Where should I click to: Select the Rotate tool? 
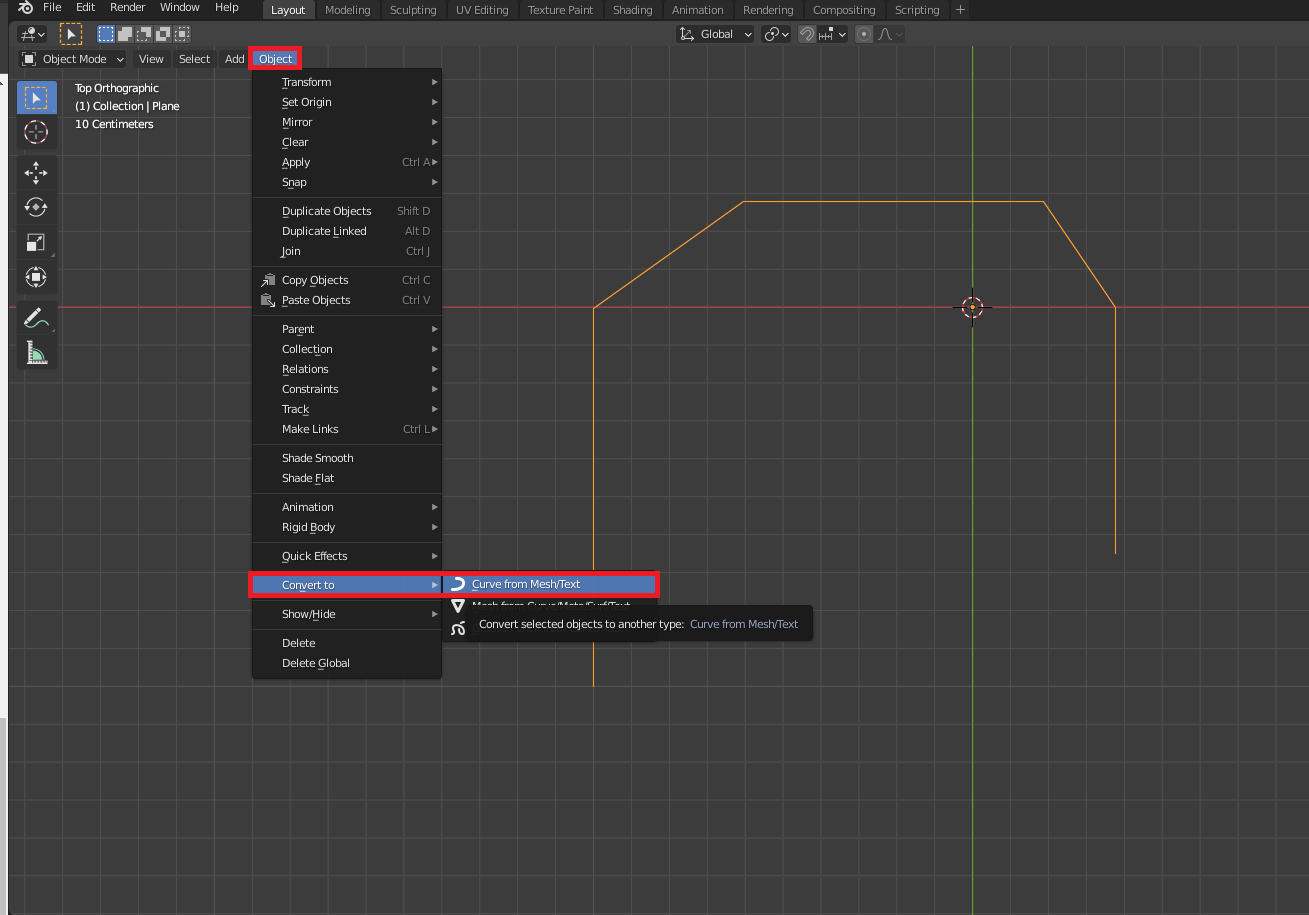[36, 207]
